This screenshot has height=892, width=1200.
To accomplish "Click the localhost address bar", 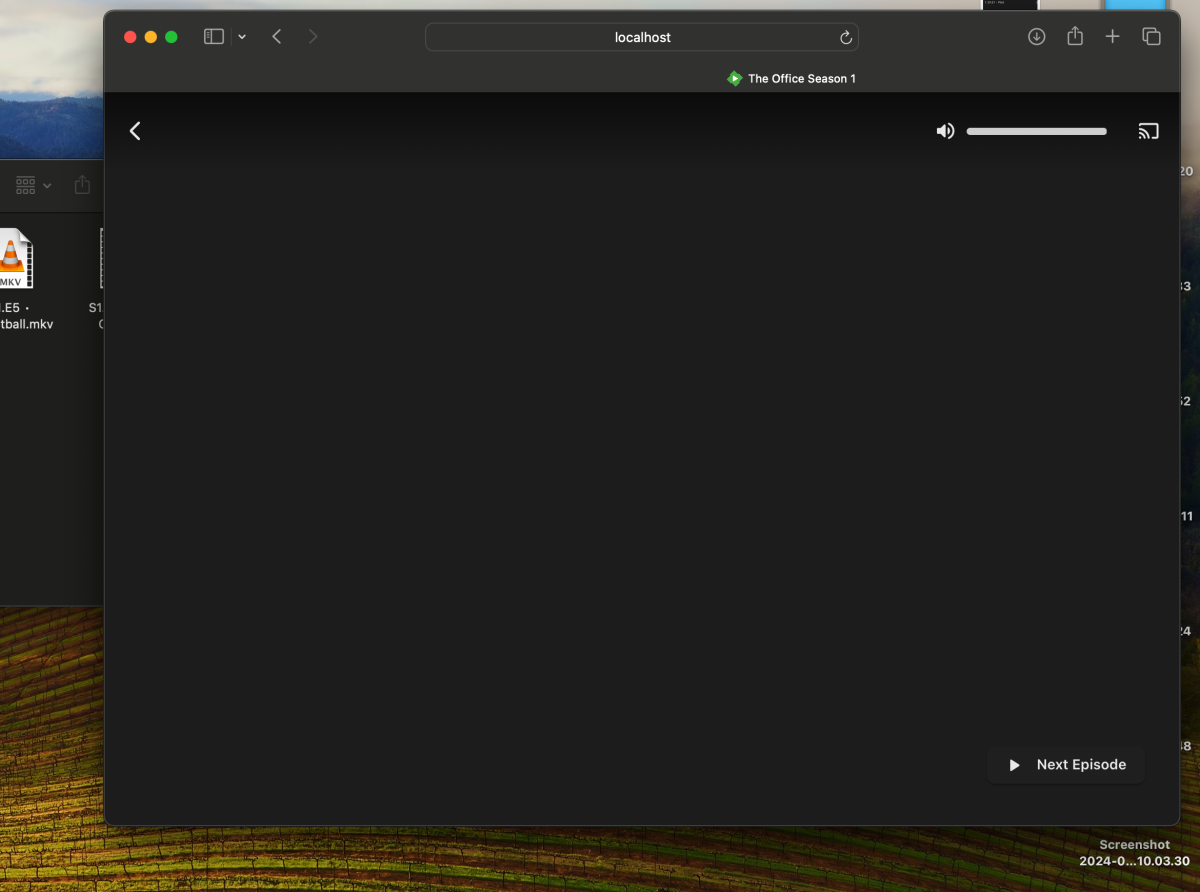I will (642, 37).
